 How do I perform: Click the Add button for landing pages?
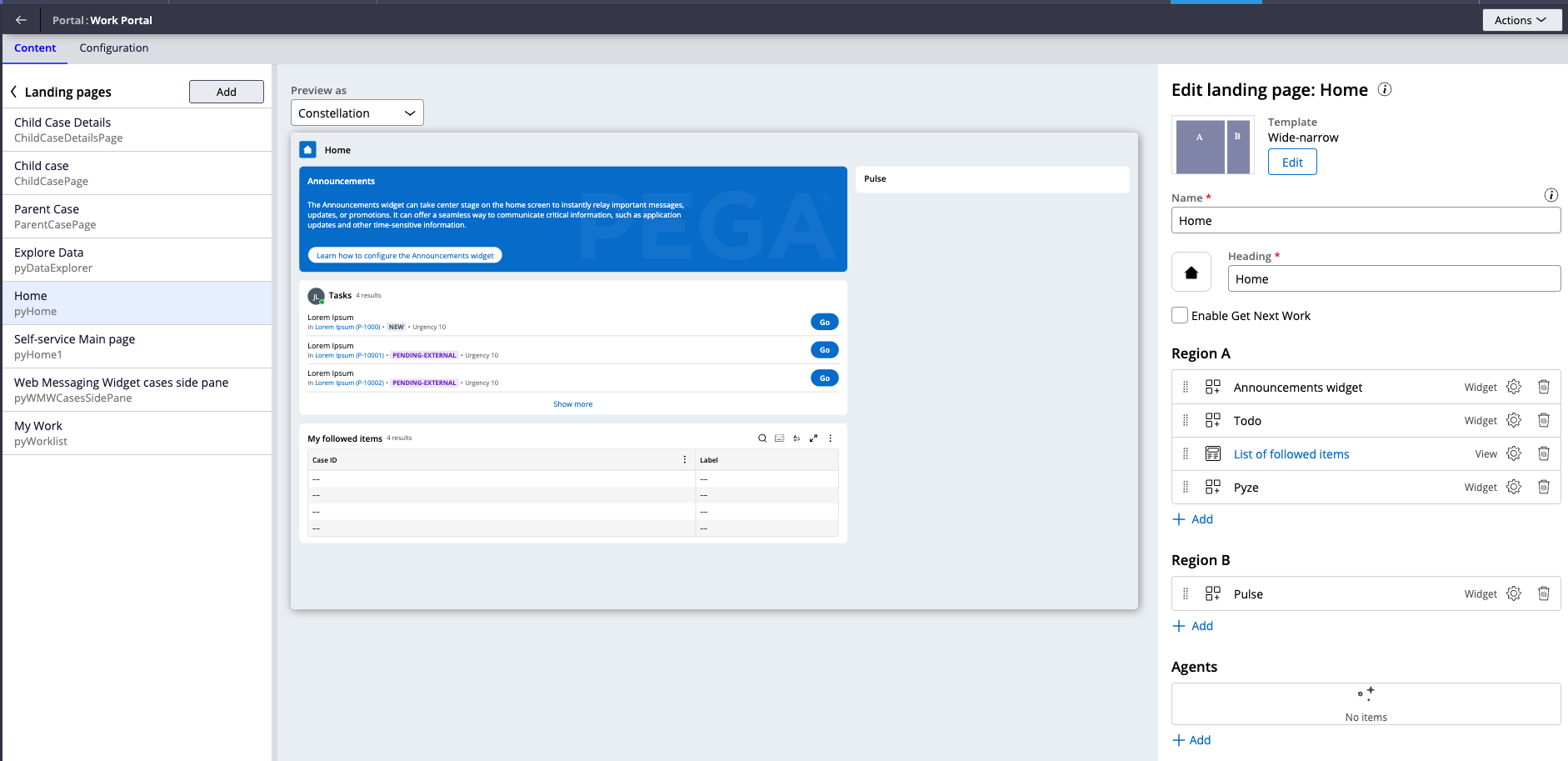(x=226, y=92)
